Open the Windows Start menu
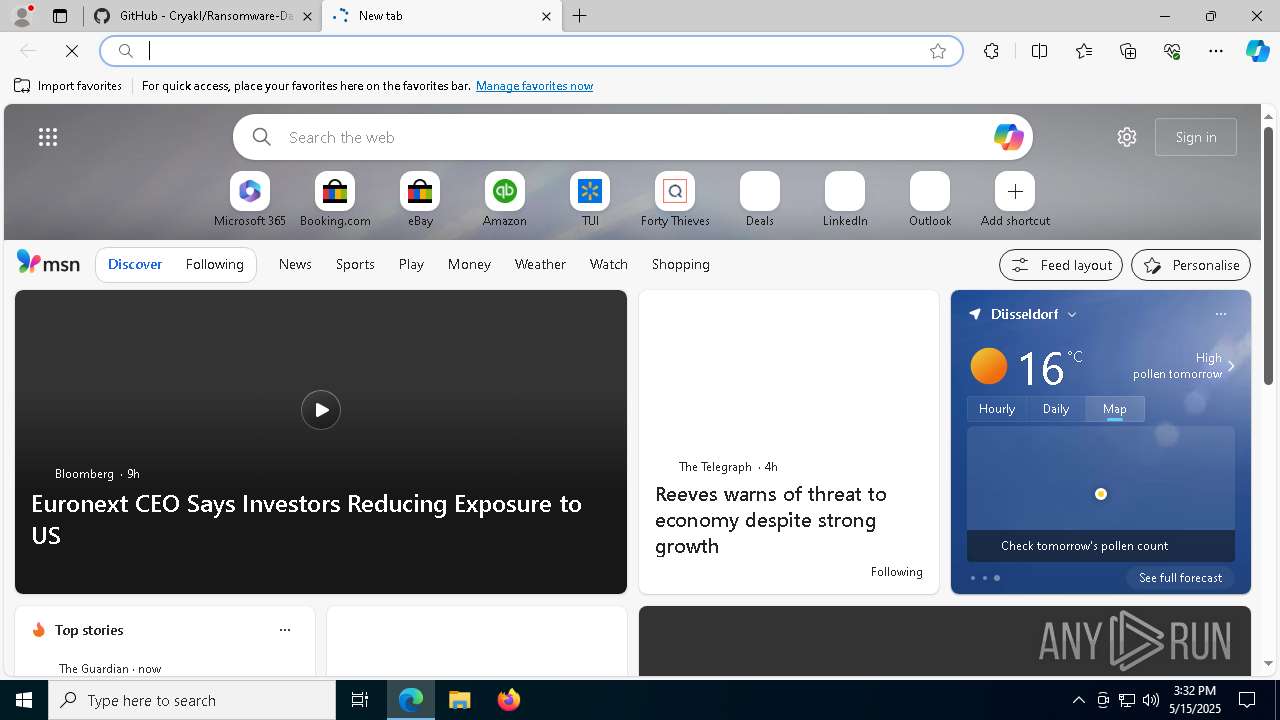Viewport: 1280px width, 720px height. click(x=24, y=700)
